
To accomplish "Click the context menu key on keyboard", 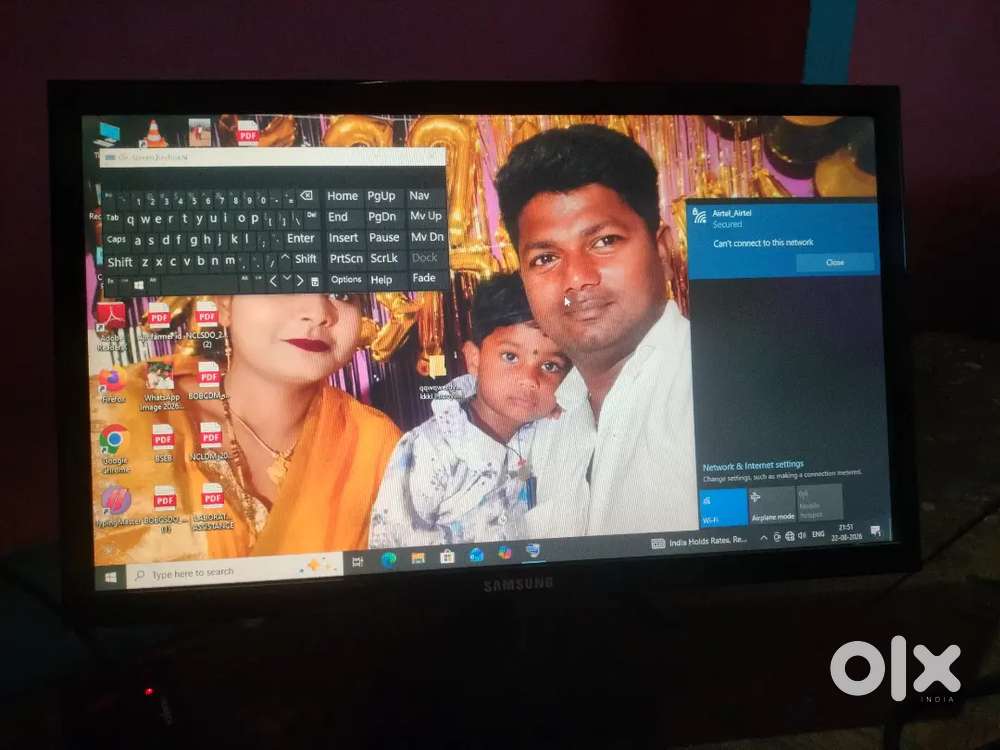I will click(x=314, y=281).
